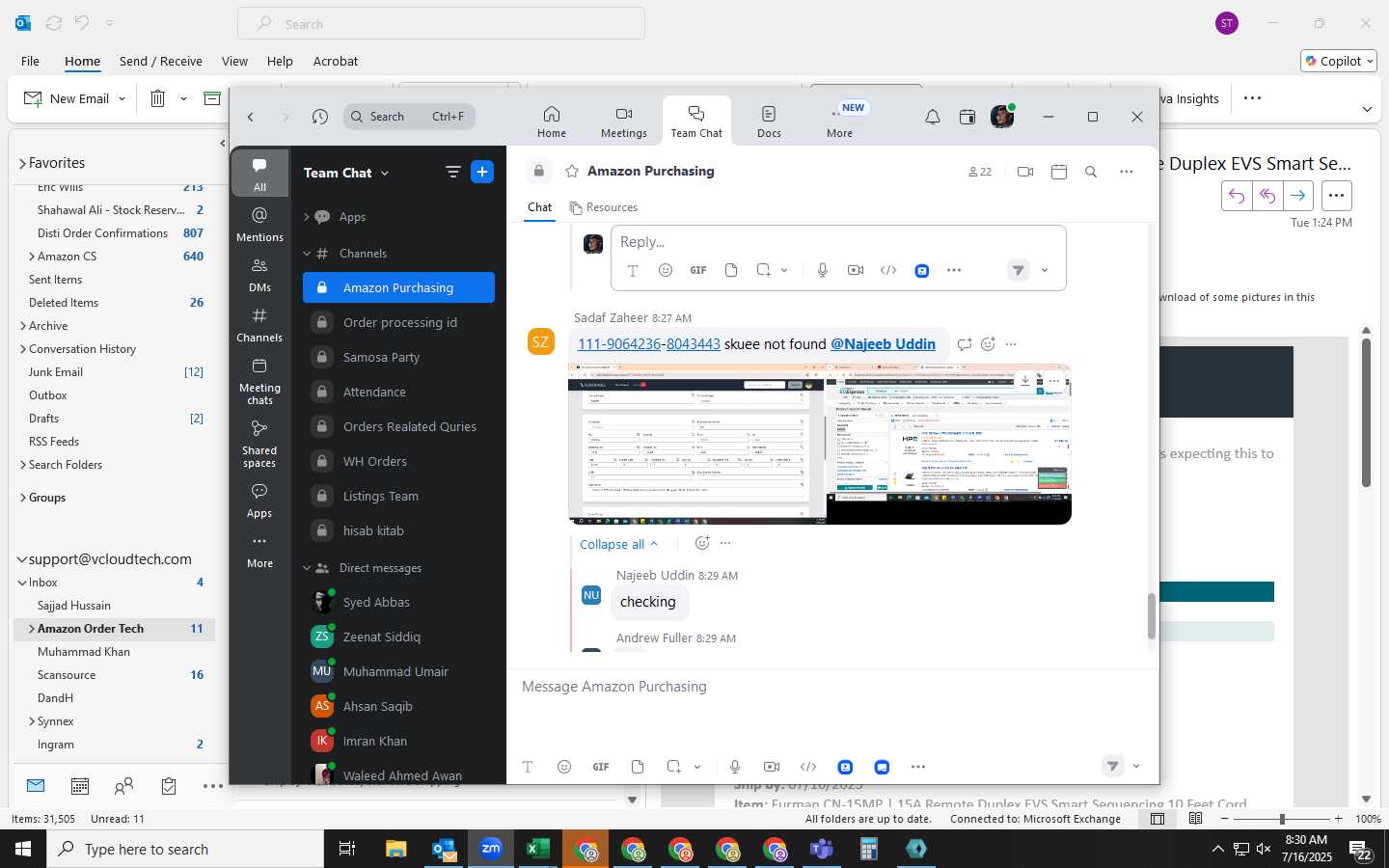Click the blue plus new chat button
This screenshot has height=868, width=1389.
tap(482, 172)
